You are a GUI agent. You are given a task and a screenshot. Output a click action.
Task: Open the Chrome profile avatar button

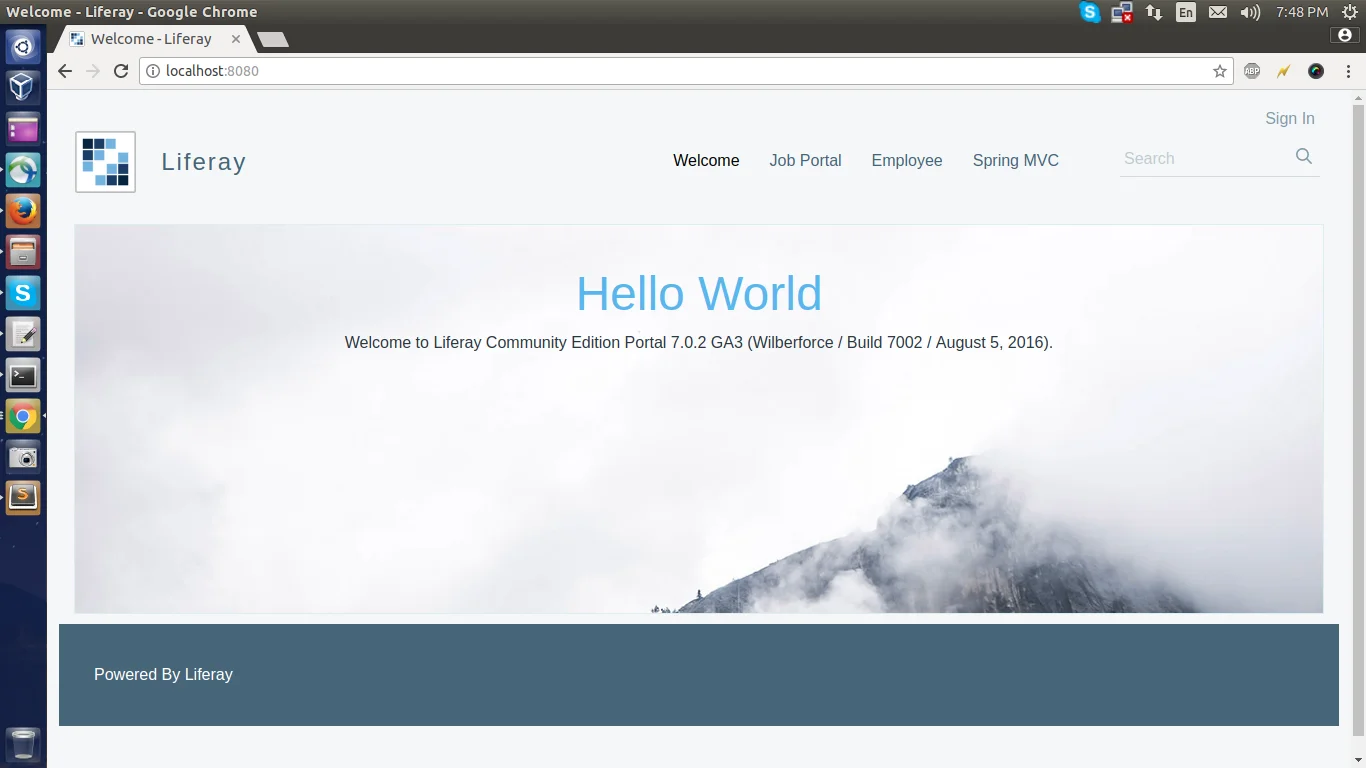(x=1344, y=35)
